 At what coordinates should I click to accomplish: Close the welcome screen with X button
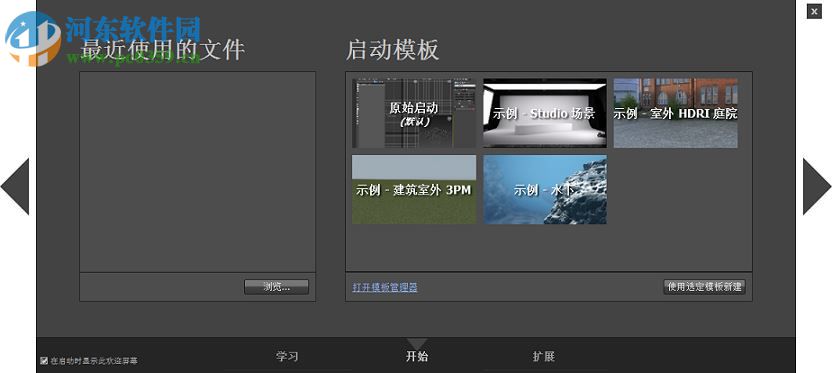[x=814, y=11]
